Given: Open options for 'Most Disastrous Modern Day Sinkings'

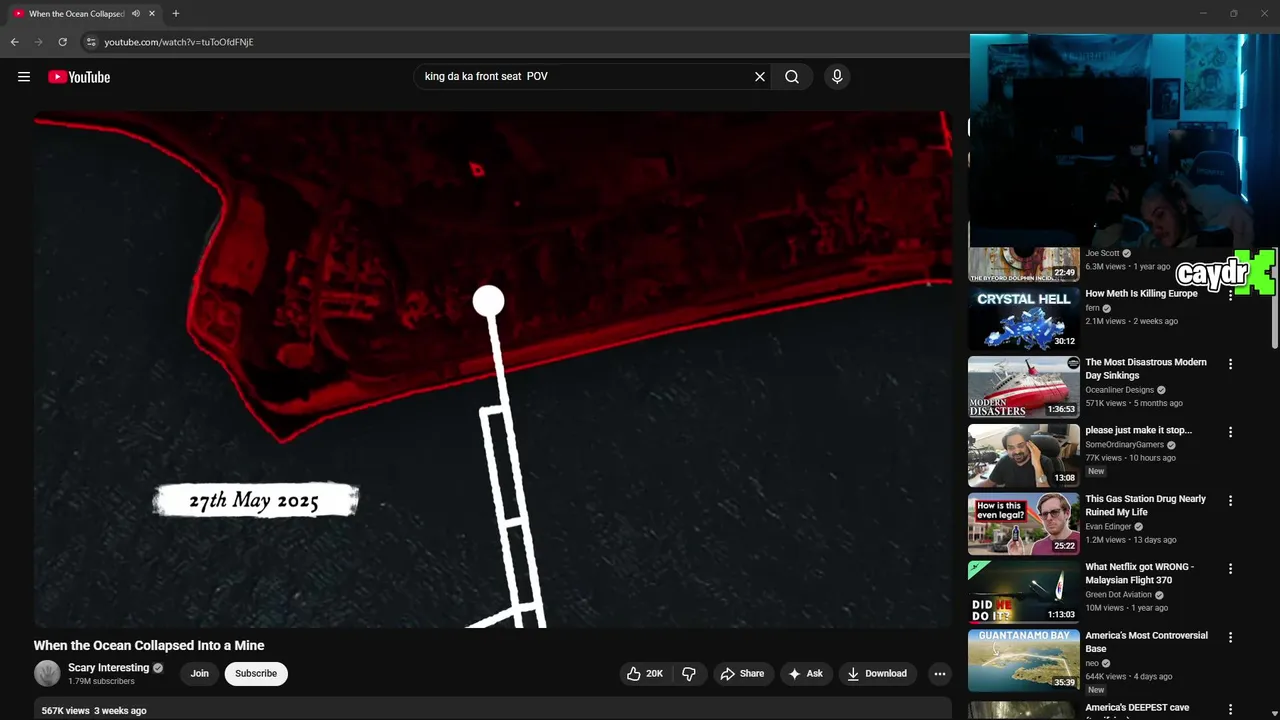Looking at the screenshot, I should [x=1230, y=364].
